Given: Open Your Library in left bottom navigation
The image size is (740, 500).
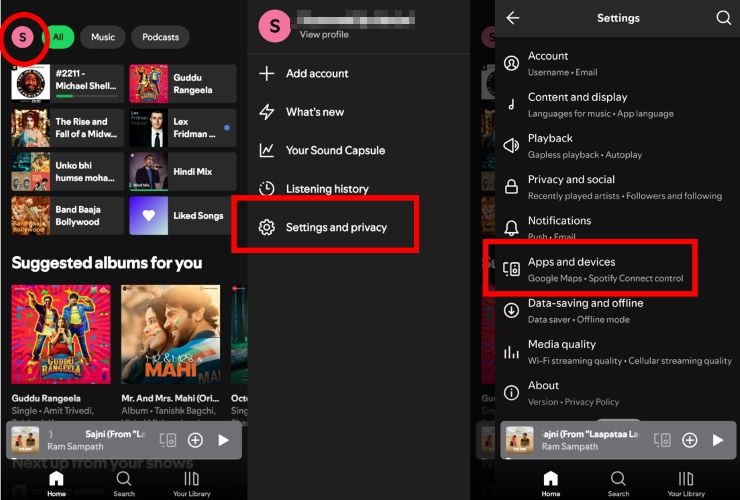Looking at the screenshot, I should click(x=192, y=483).
